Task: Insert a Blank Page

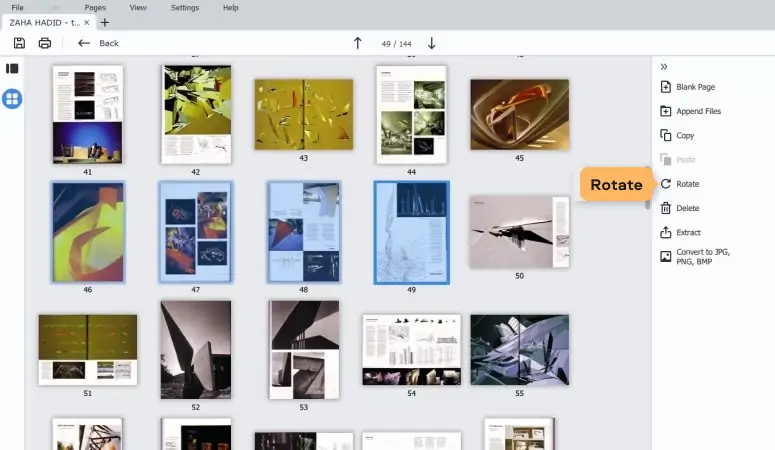Action: coord(688,87)
